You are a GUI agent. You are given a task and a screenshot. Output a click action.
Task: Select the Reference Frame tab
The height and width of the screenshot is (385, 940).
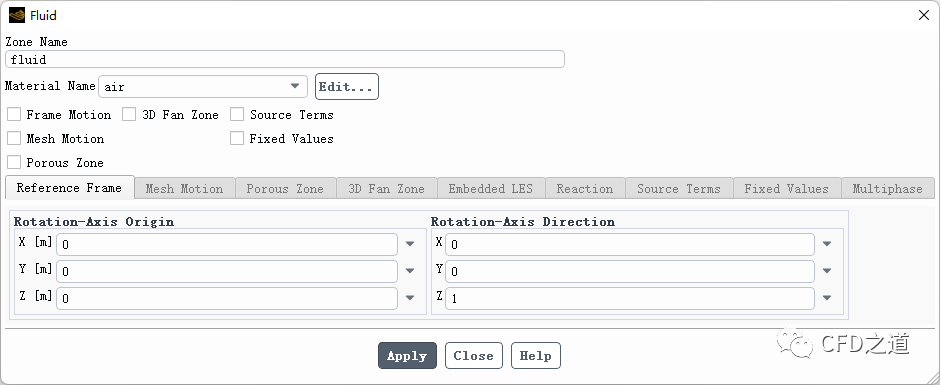tap(69, 188)
